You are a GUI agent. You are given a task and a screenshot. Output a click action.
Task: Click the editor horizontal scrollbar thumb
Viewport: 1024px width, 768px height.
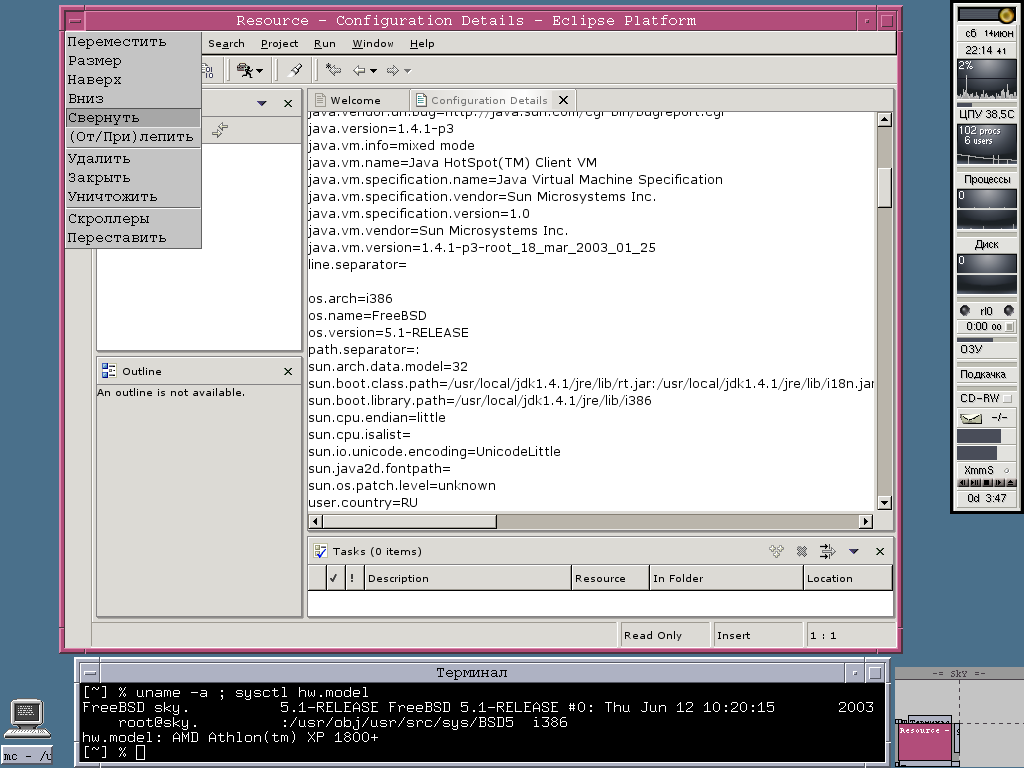tap(409, 521)
